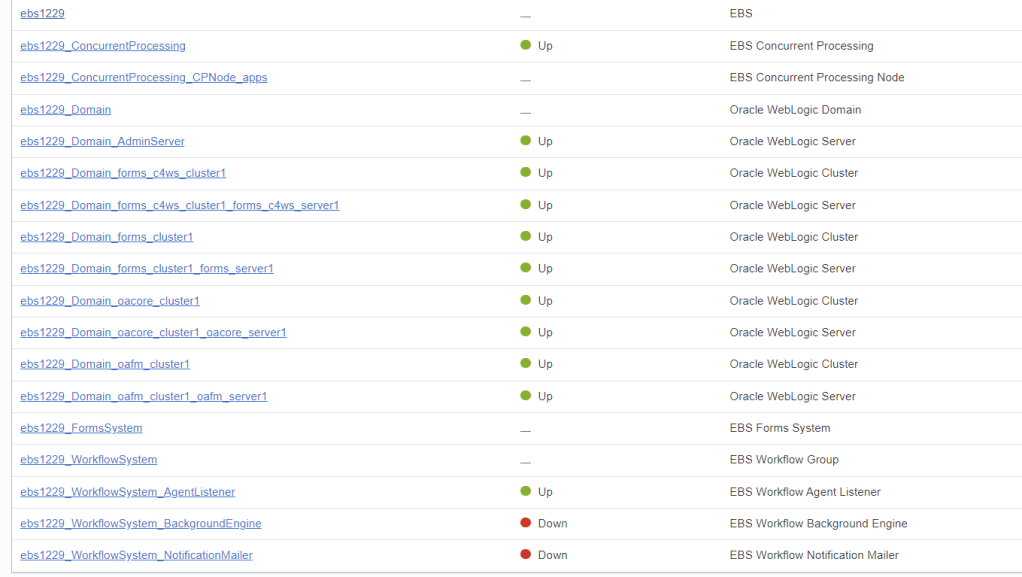Viewport: 1022px width, 577px height.
Task: Click red Down icon for NotificationMailer
Action: pos(525,555)
